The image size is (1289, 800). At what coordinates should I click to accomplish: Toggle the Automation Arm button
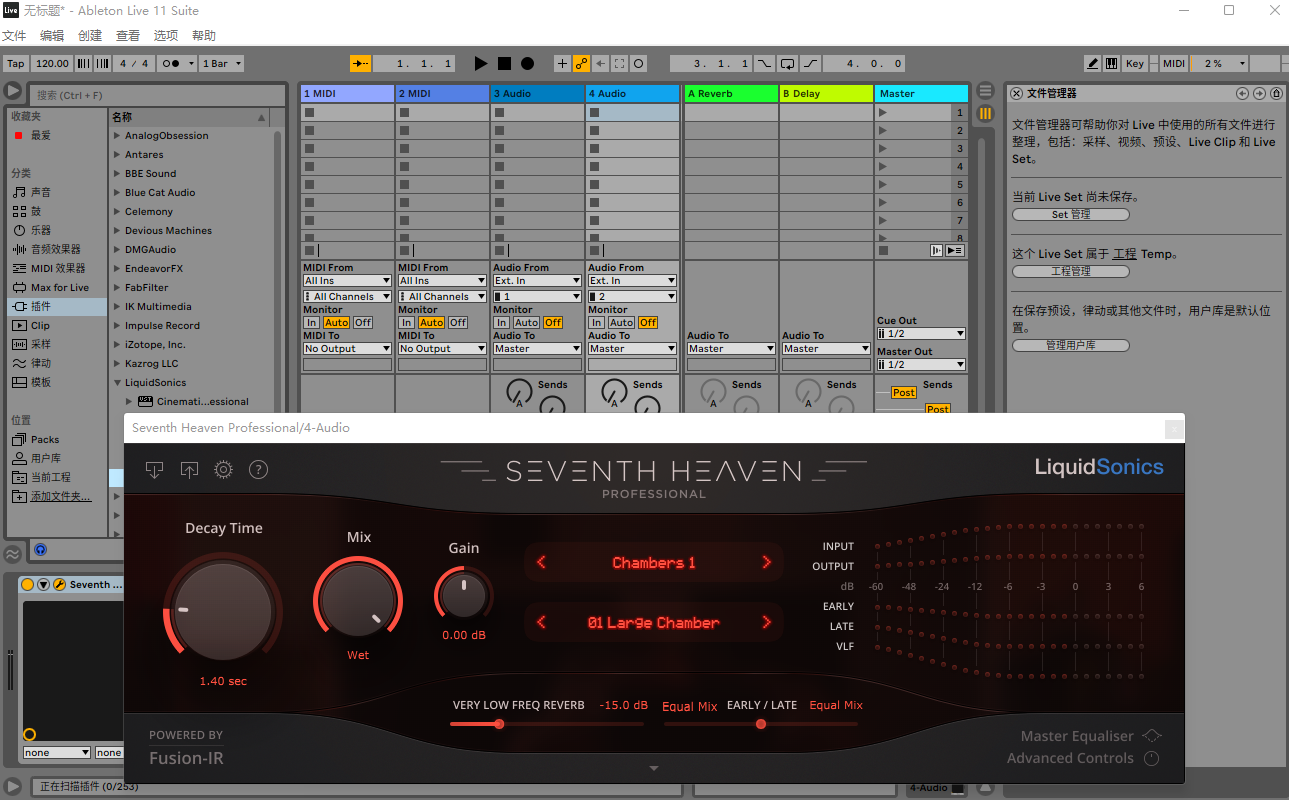(581, 63)
